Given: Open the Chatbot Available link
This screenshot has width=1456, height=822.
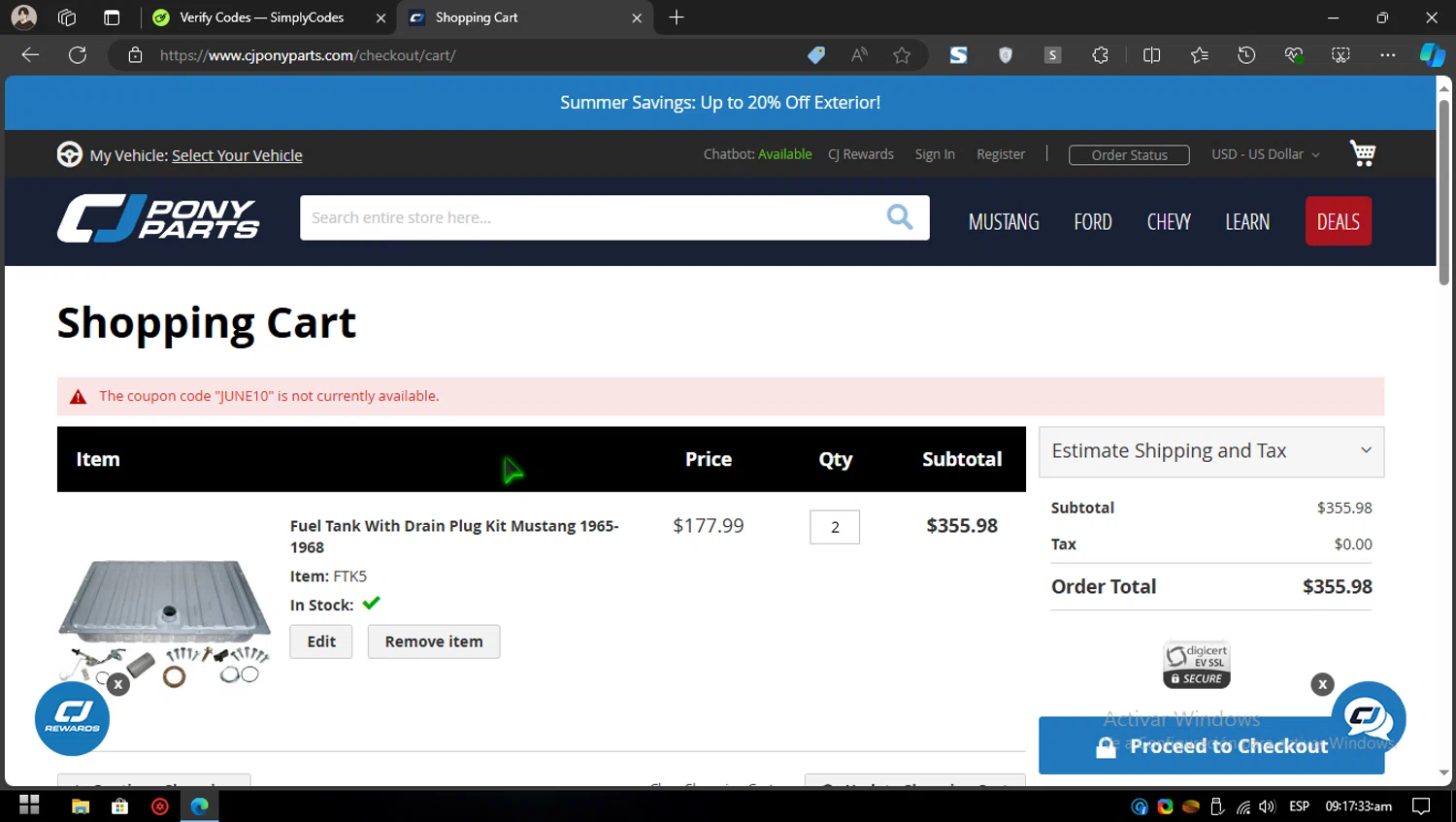Looking at the screenshot, I should (757, 154).
